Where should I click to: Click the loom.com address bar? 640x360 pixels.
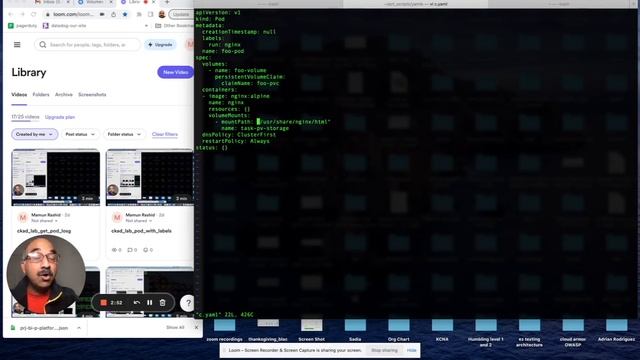73,14
